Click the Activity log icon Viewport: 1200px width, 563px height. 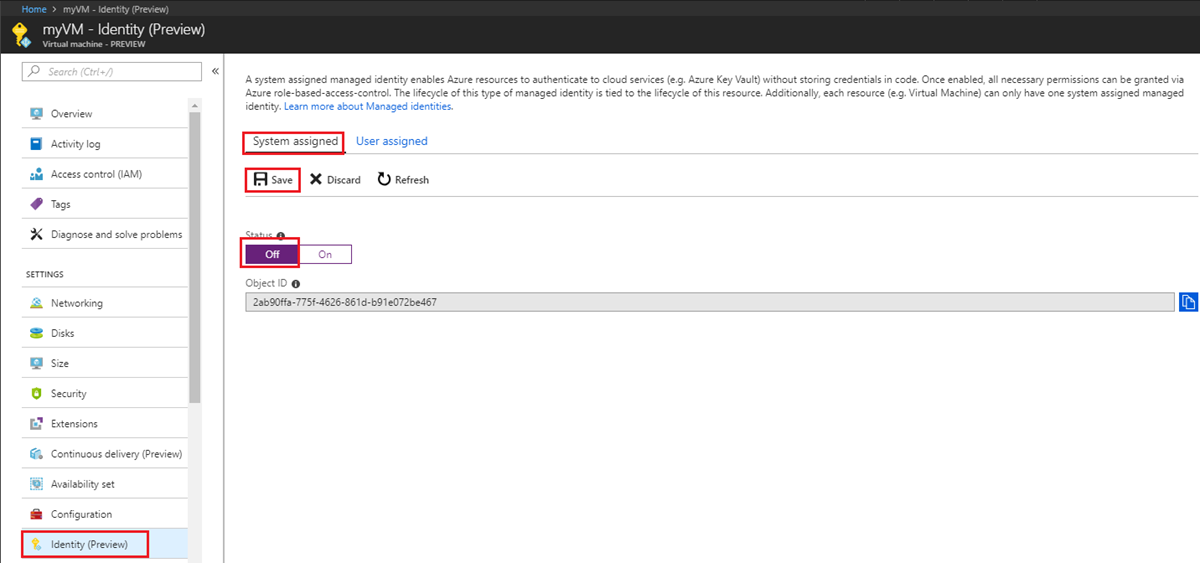[36, 144]
